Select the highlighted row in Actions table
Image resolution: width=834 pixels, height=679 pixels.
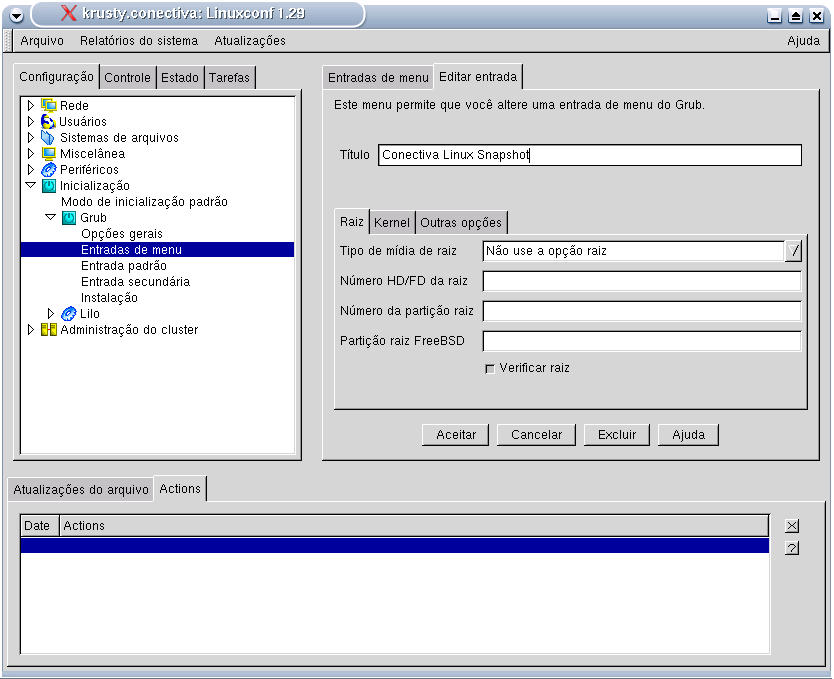pos(395,545)
